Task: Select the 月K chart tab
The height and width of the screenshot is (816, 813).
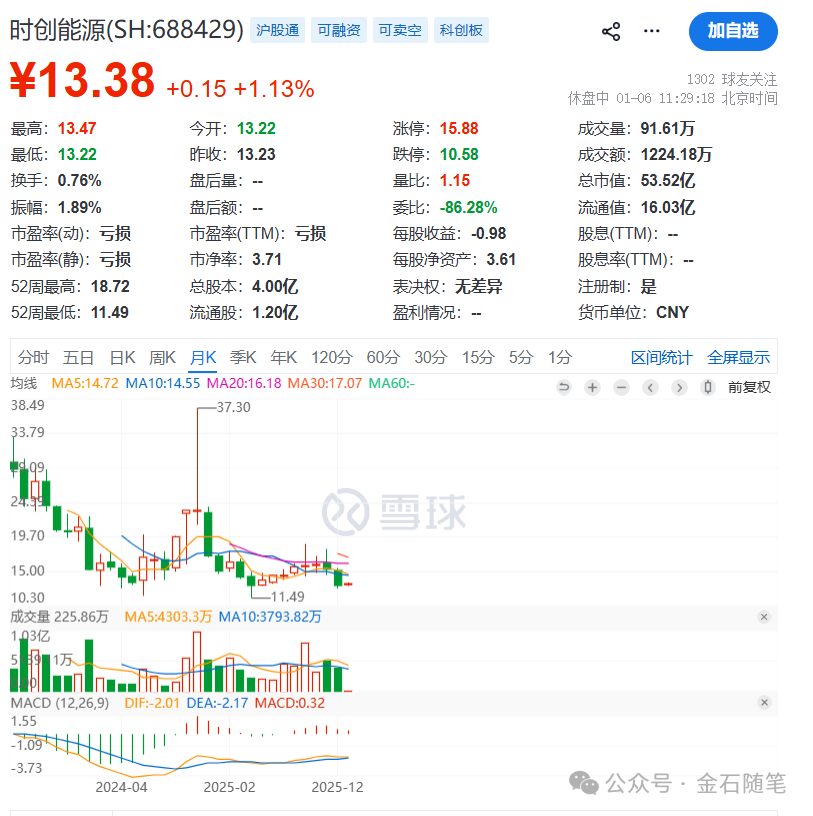Action: click(x=203, y=358)
